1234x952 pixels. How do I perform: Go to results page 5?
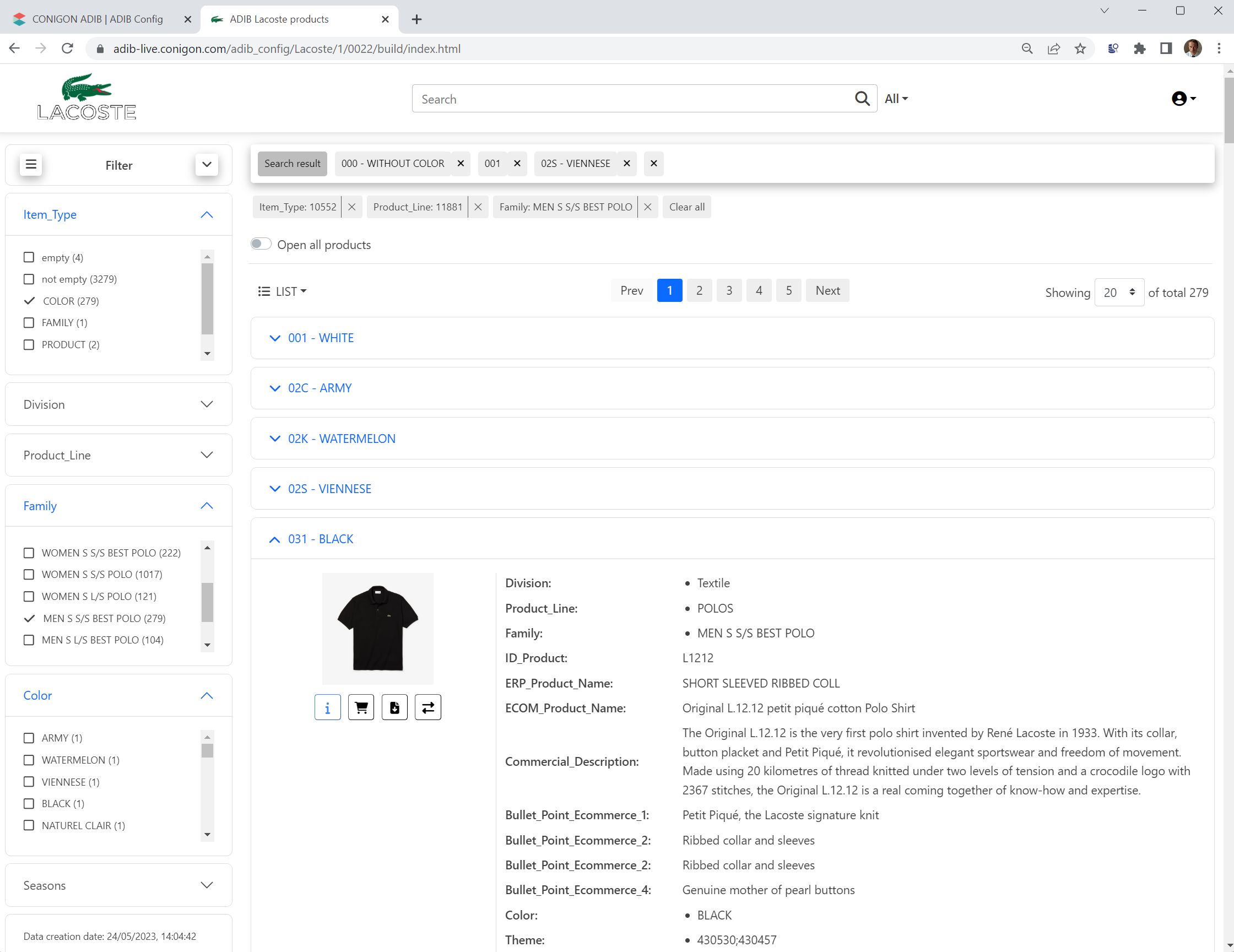point(789,290)
